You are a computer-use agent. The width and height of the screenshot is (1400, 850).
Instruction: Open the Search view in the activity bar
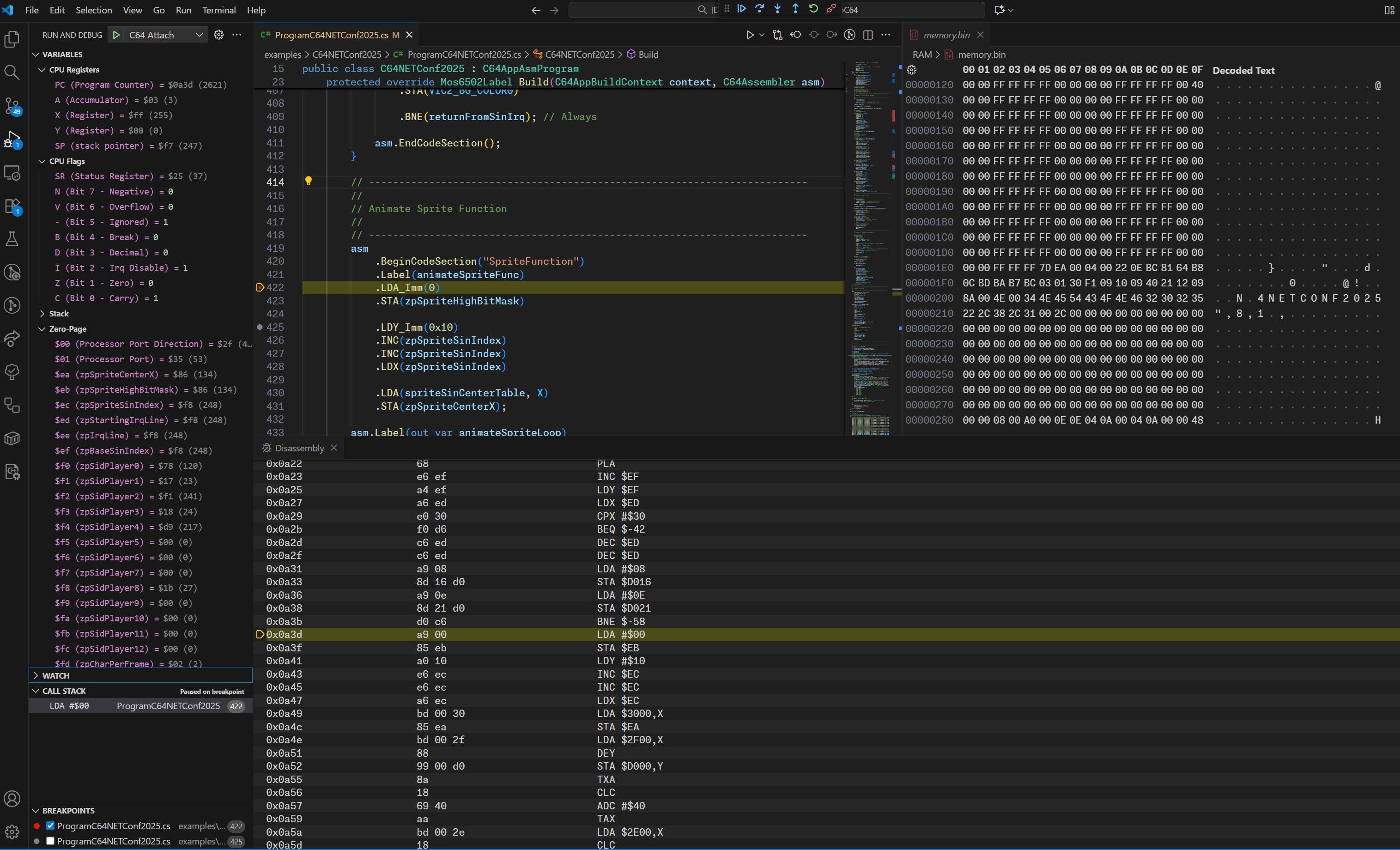point(12,72)
